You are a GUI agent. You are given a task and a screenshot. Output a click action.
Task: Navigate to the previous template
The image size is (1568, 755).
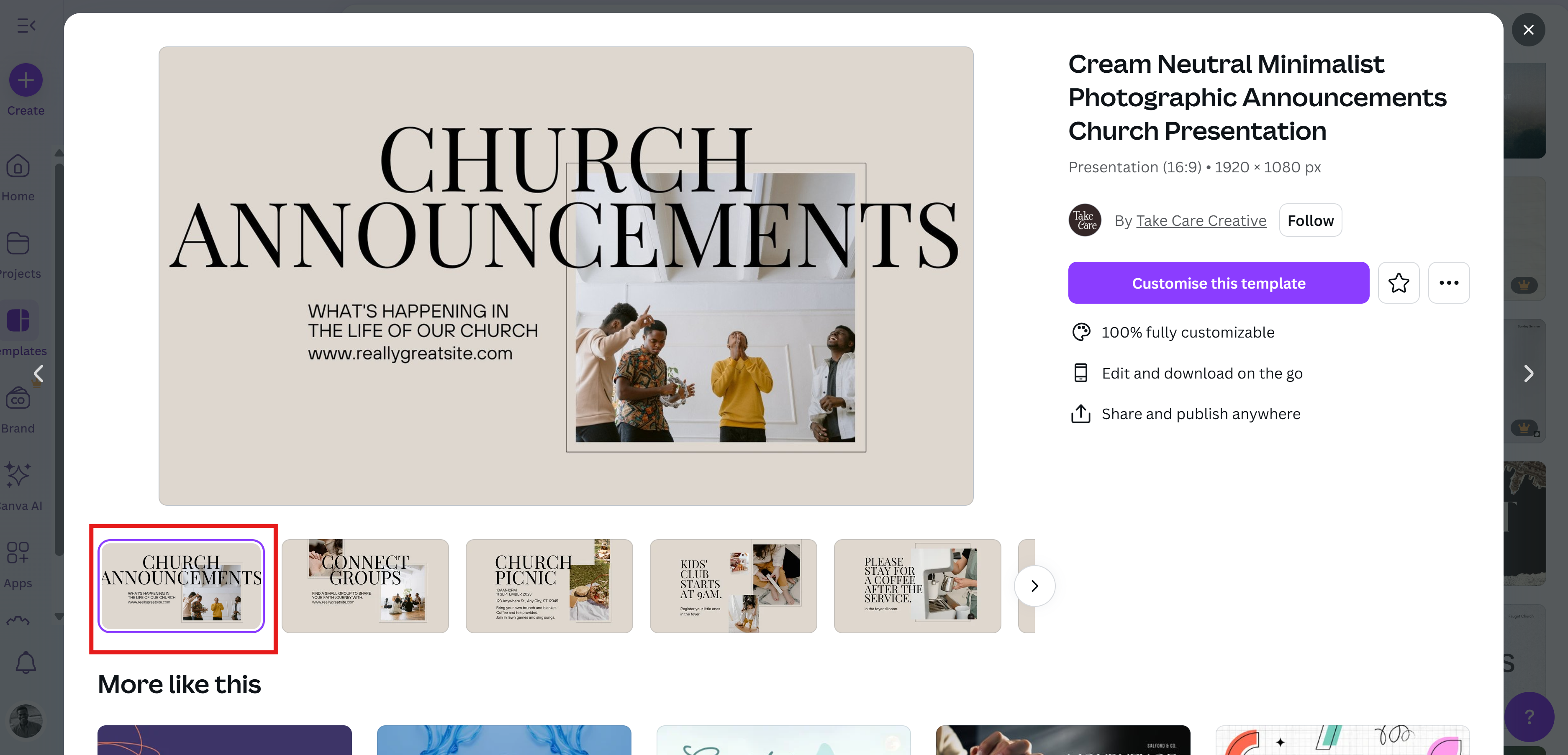click(x=38, y=373)
